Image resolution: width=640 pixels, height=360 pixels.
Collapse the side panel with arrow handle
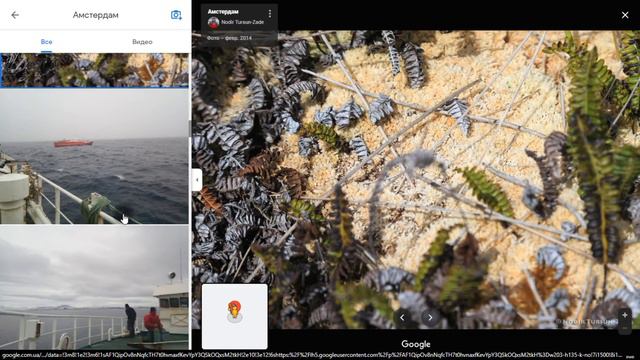[197, 180]
